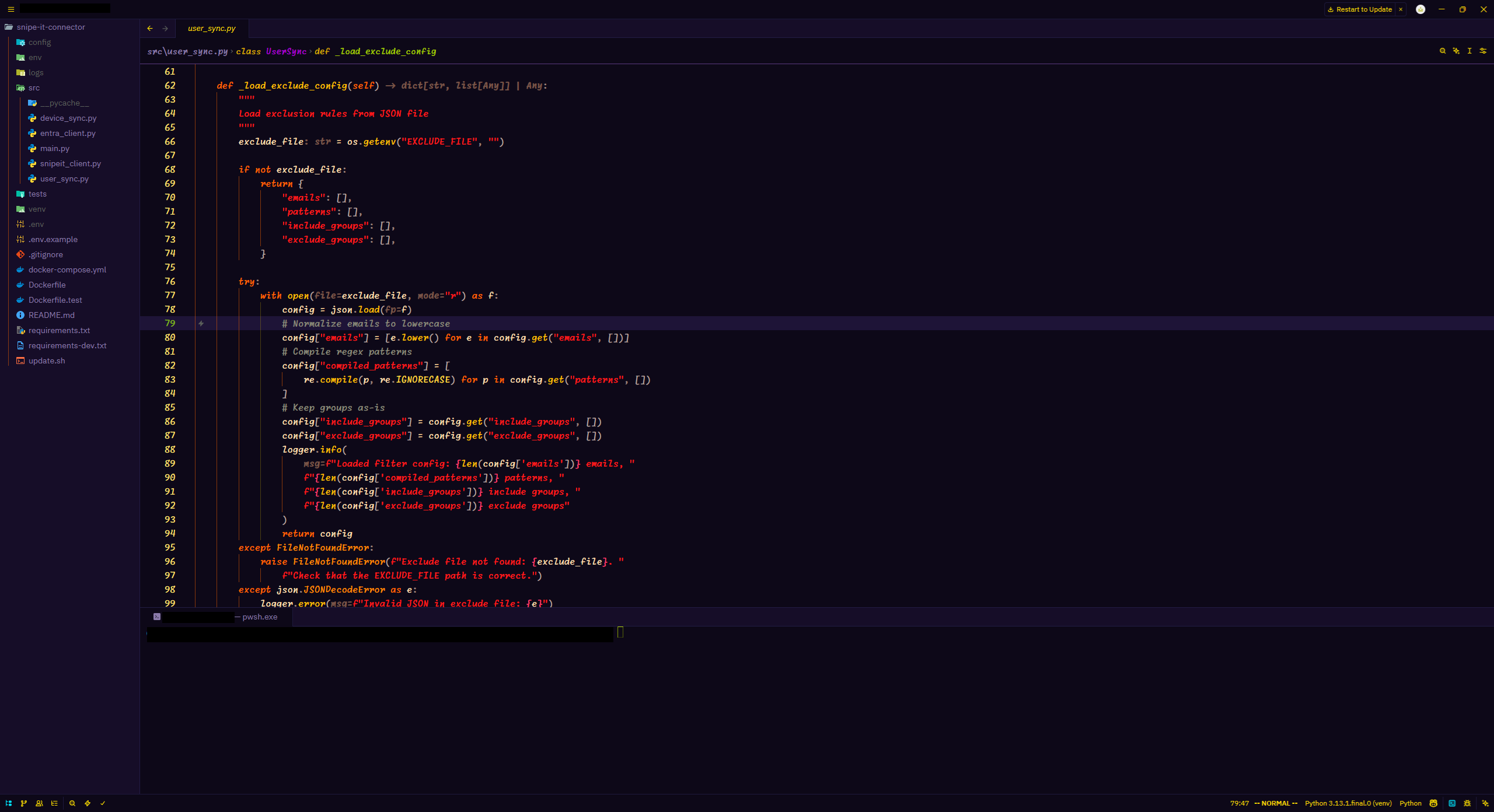The image size is (1494, 812).
Task: Click the user avatar in title bar
Action: click(1420, 9)
